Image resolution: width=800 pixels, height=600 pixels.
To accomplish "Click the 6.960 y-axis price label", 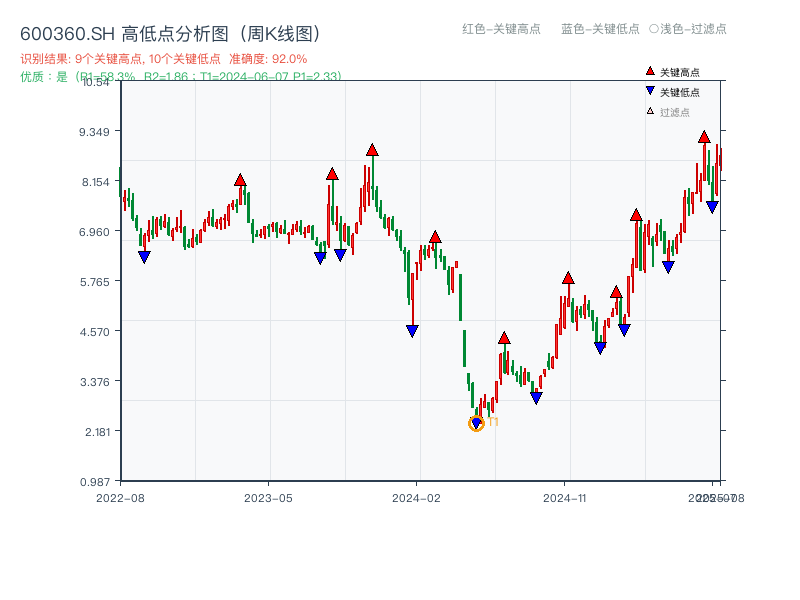I will point(99,232).
